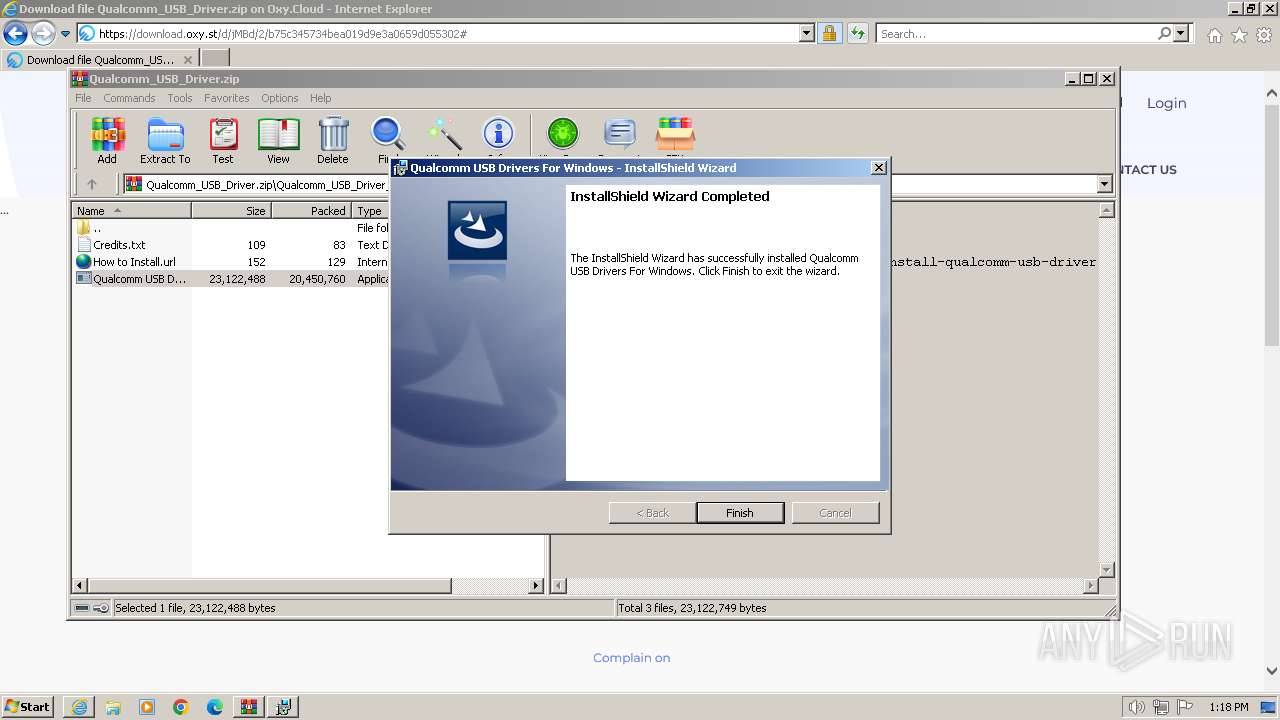The height and width of the screenshot is (720, 1280).
Task: Select How to Install.url file
Action: point(134,262)
